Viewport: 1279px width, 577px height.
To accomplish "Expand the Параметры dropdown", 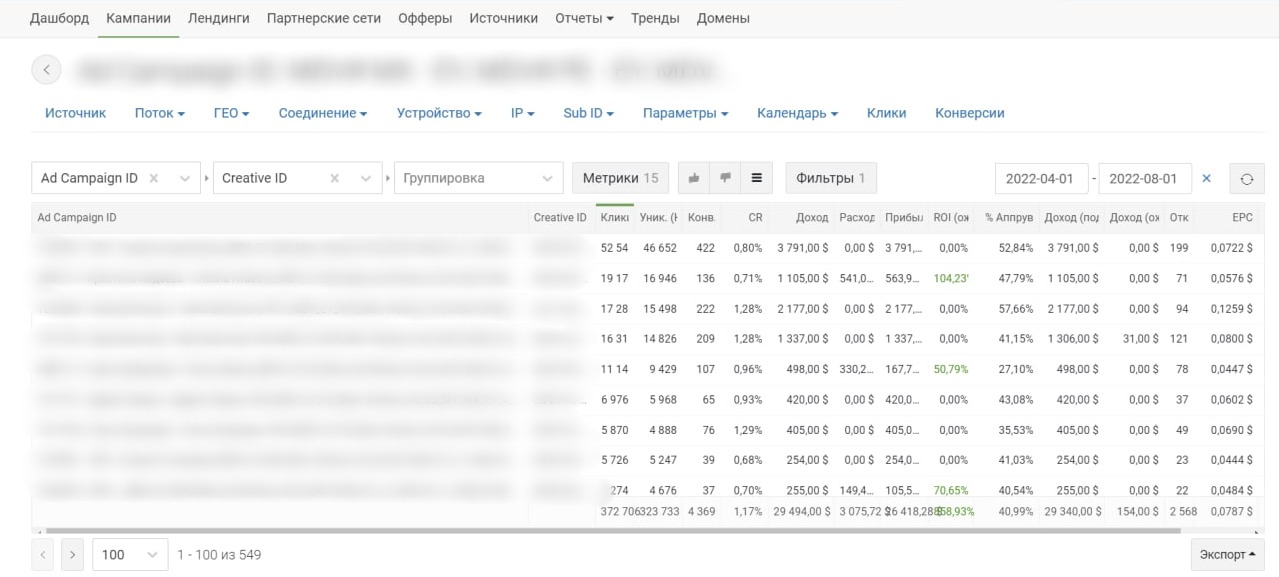I will (685, 113).
